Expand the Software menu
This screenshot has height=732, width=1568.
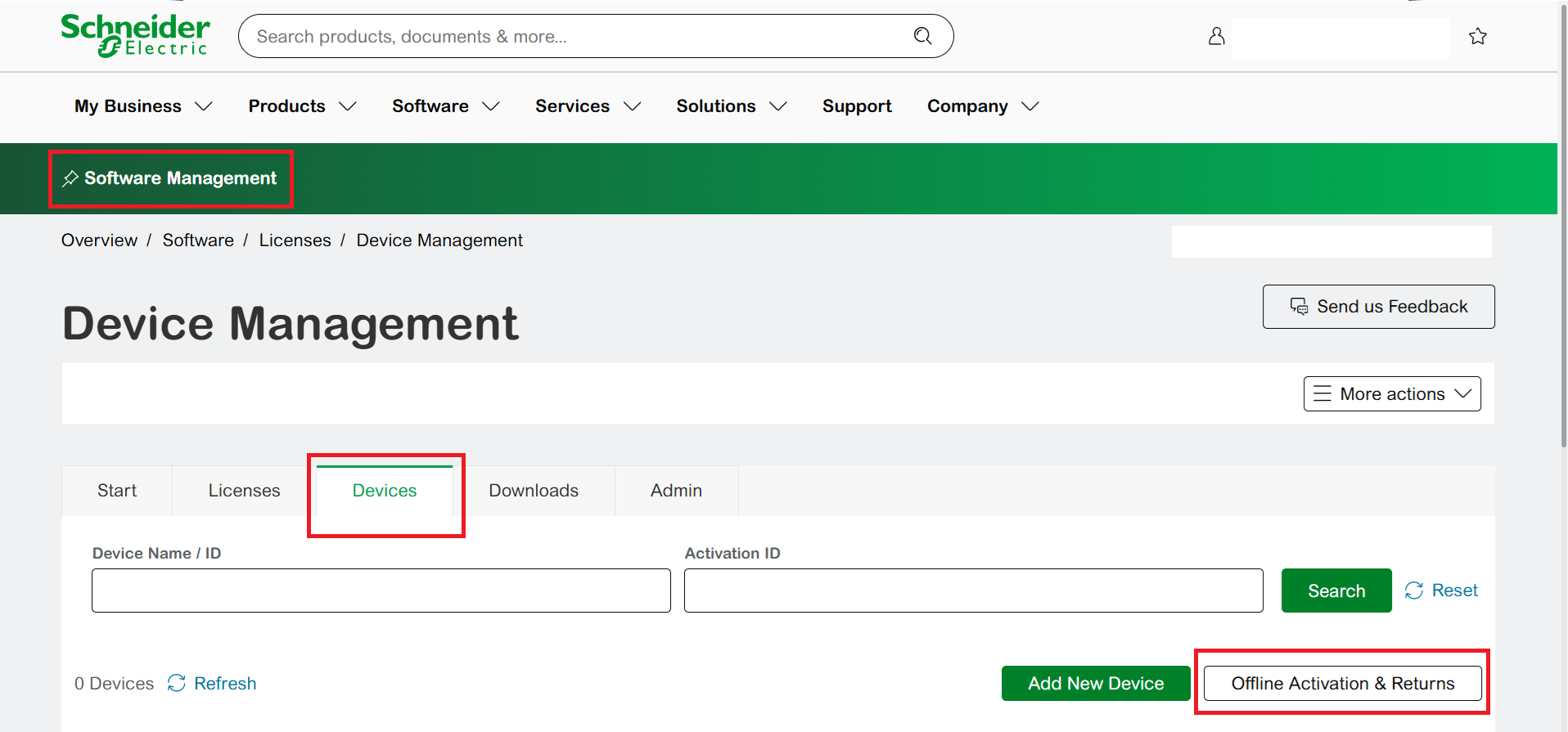(446, 106)
